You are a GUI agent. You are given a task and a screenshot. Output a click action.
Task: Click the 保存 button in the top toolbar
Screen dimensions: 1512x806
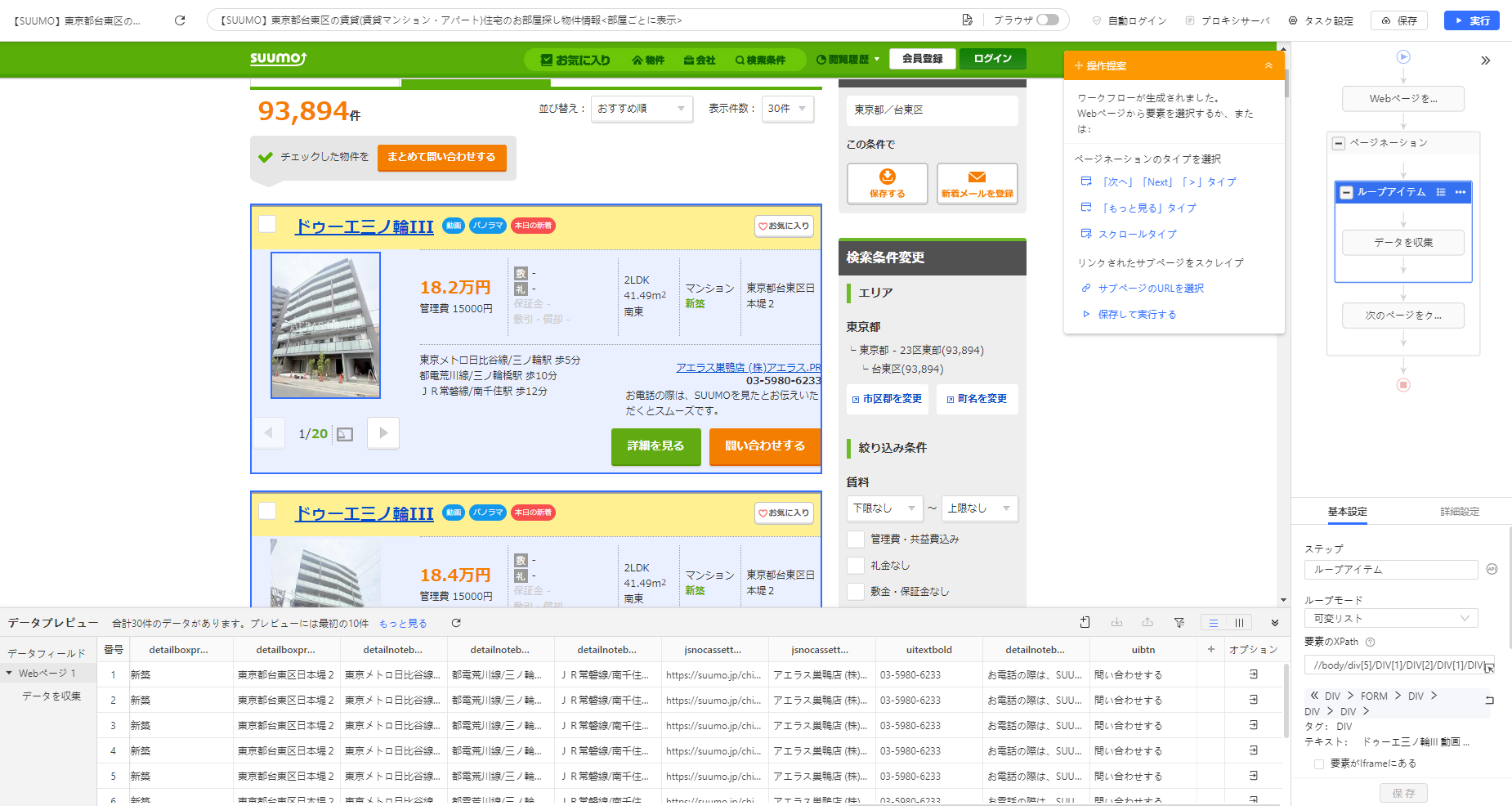1399,20
